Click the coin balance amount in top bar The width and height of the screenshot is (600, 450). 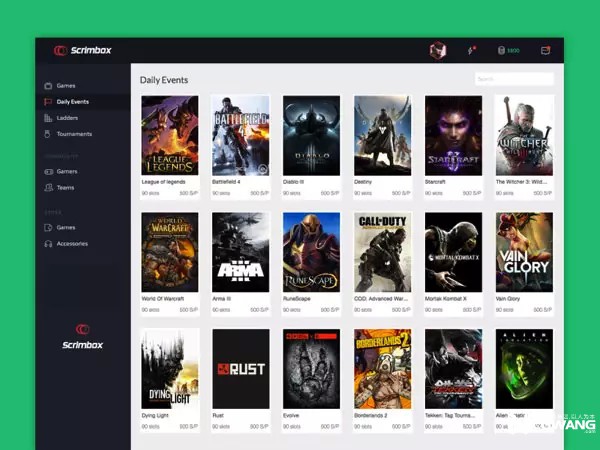click(x=513, y=51)
